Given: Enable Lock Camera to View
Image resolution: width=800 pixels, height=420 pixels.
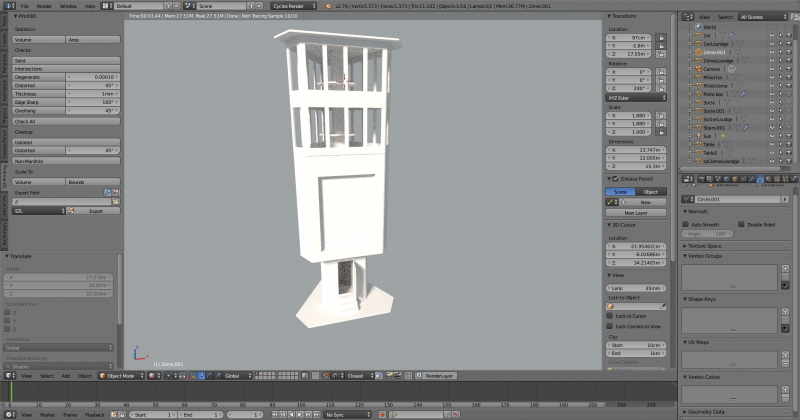Looking at the screenshot, I should (611, 326).
